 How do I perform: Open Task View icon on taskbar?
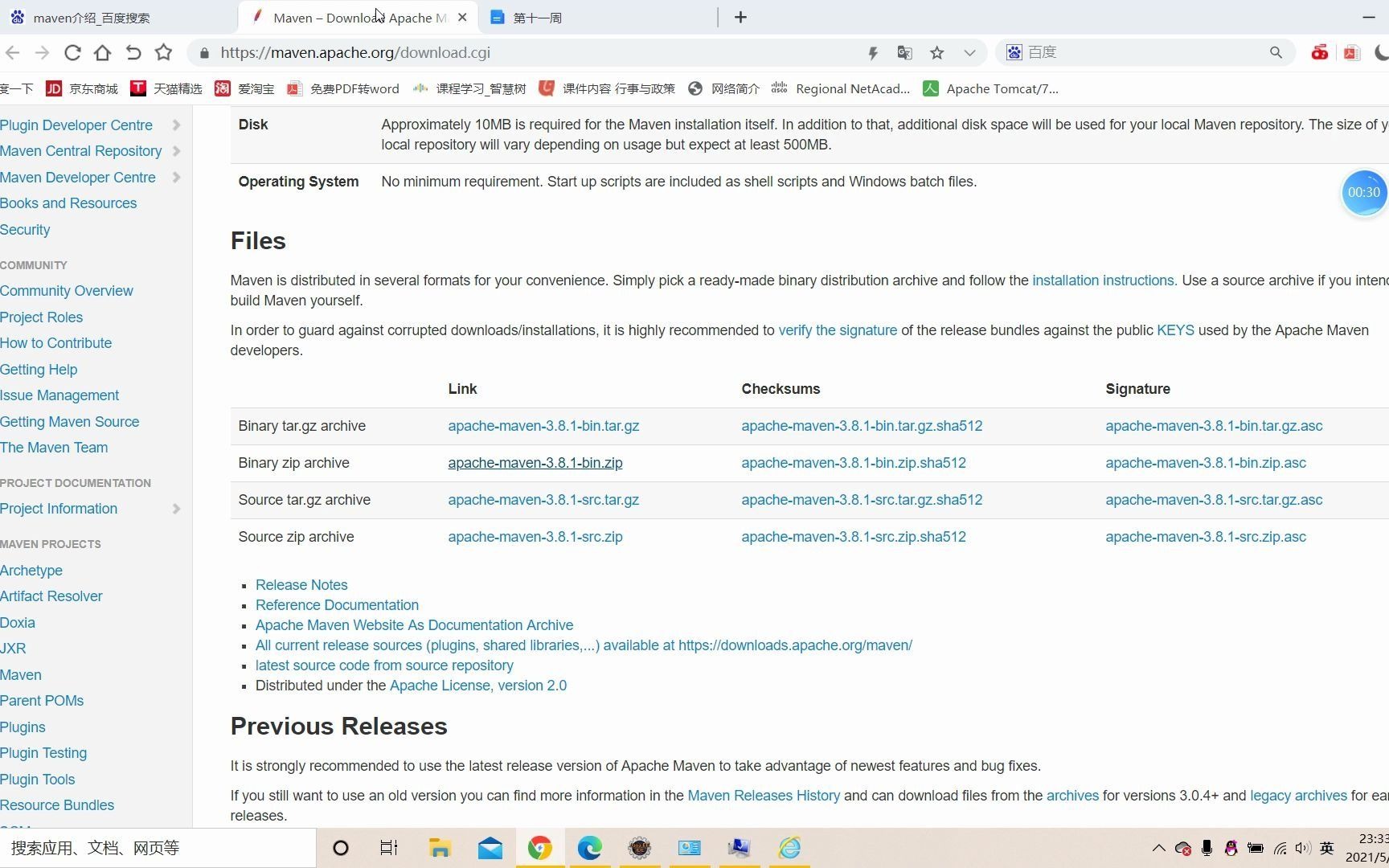[389, 848]
